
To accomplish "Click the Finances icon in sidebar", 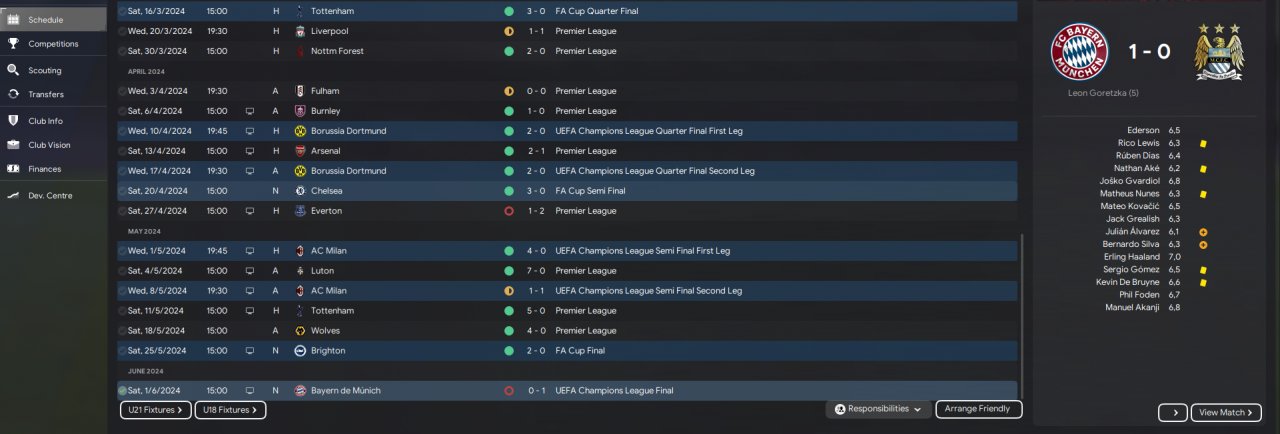I will (13, 169).
